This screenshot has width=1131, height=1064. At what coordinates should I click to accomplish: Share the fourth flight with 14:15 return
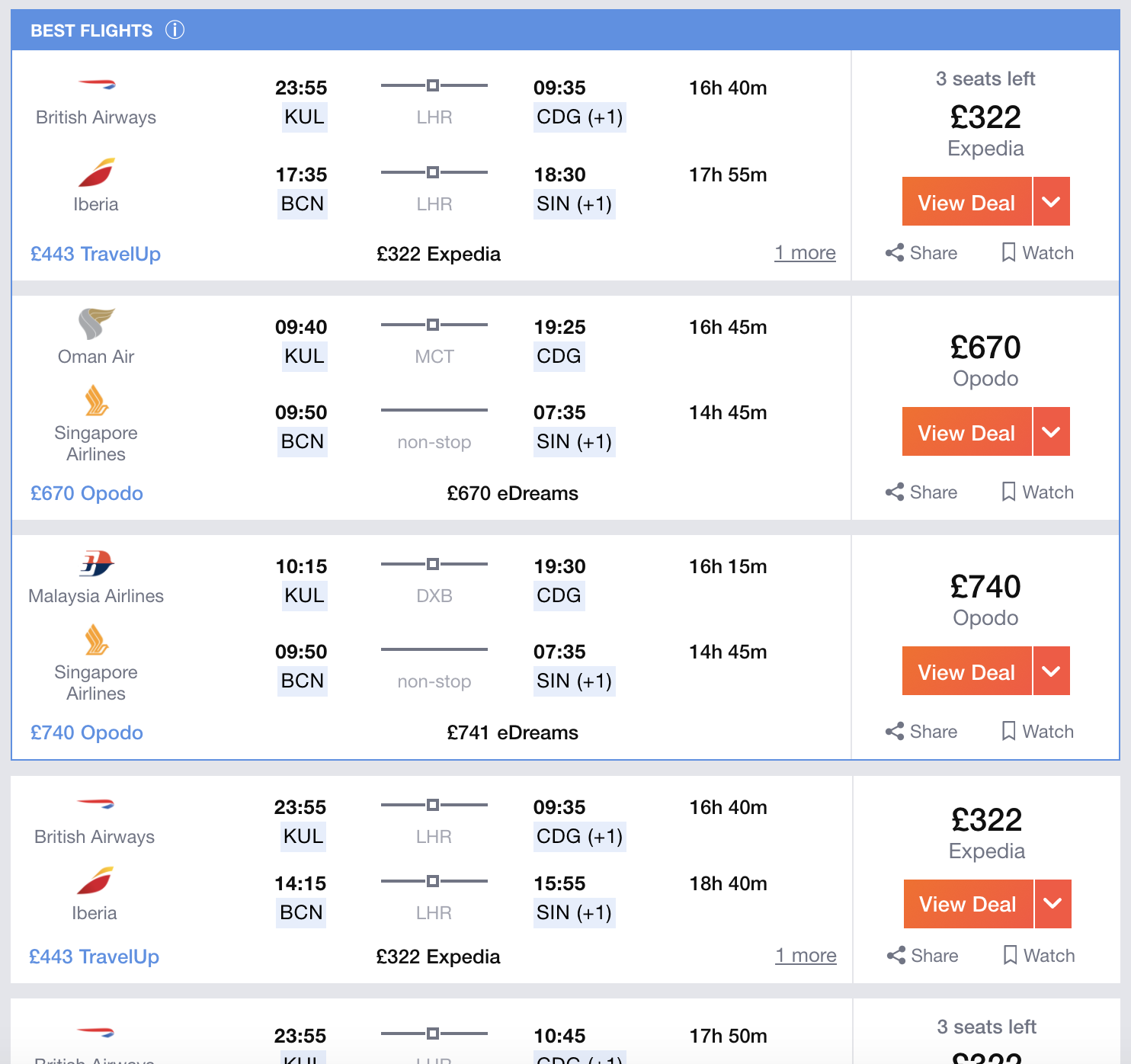coord(923,956)
